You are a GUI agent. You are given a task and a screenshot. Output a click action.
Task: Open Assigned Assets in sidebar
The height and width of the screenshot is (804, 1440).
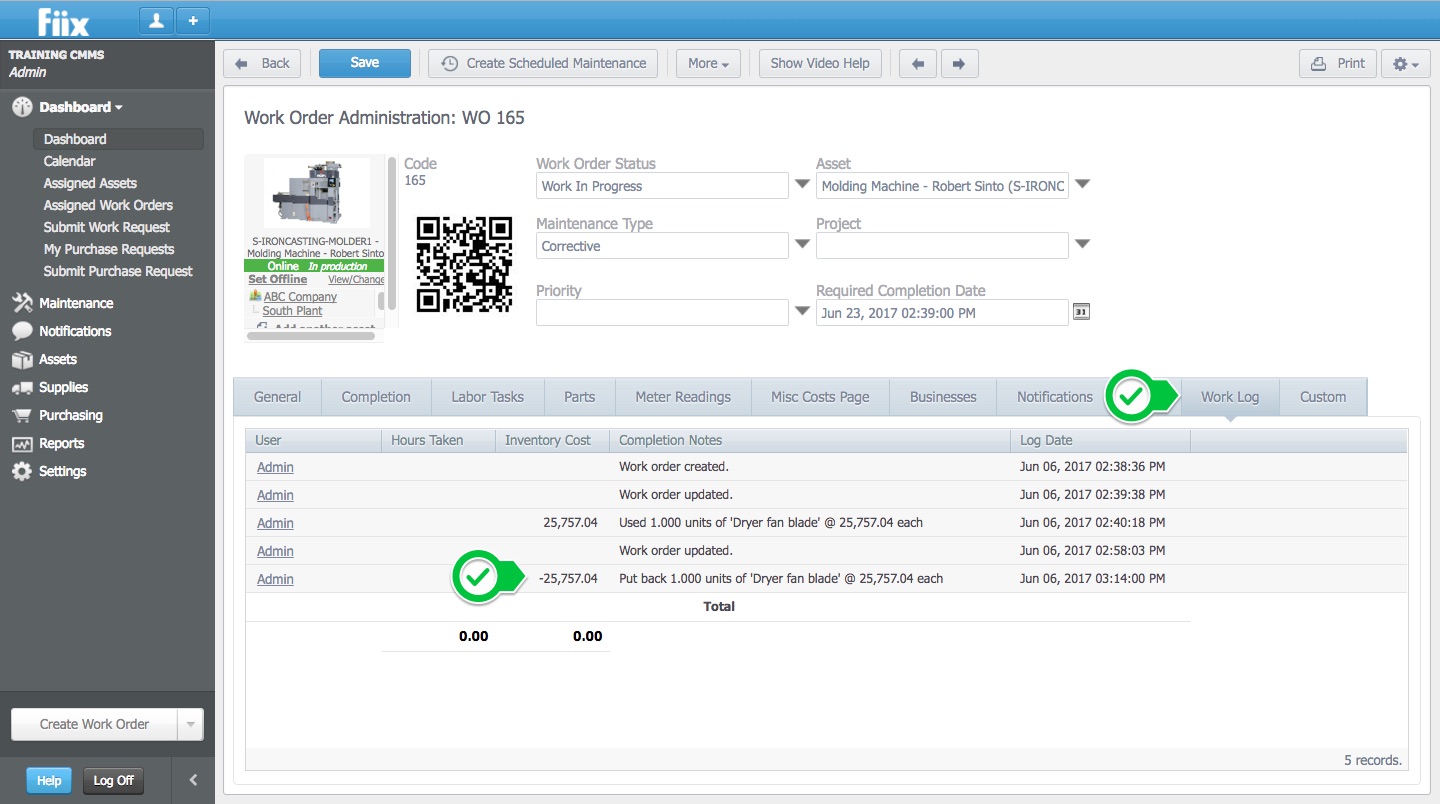pos(90,183)
